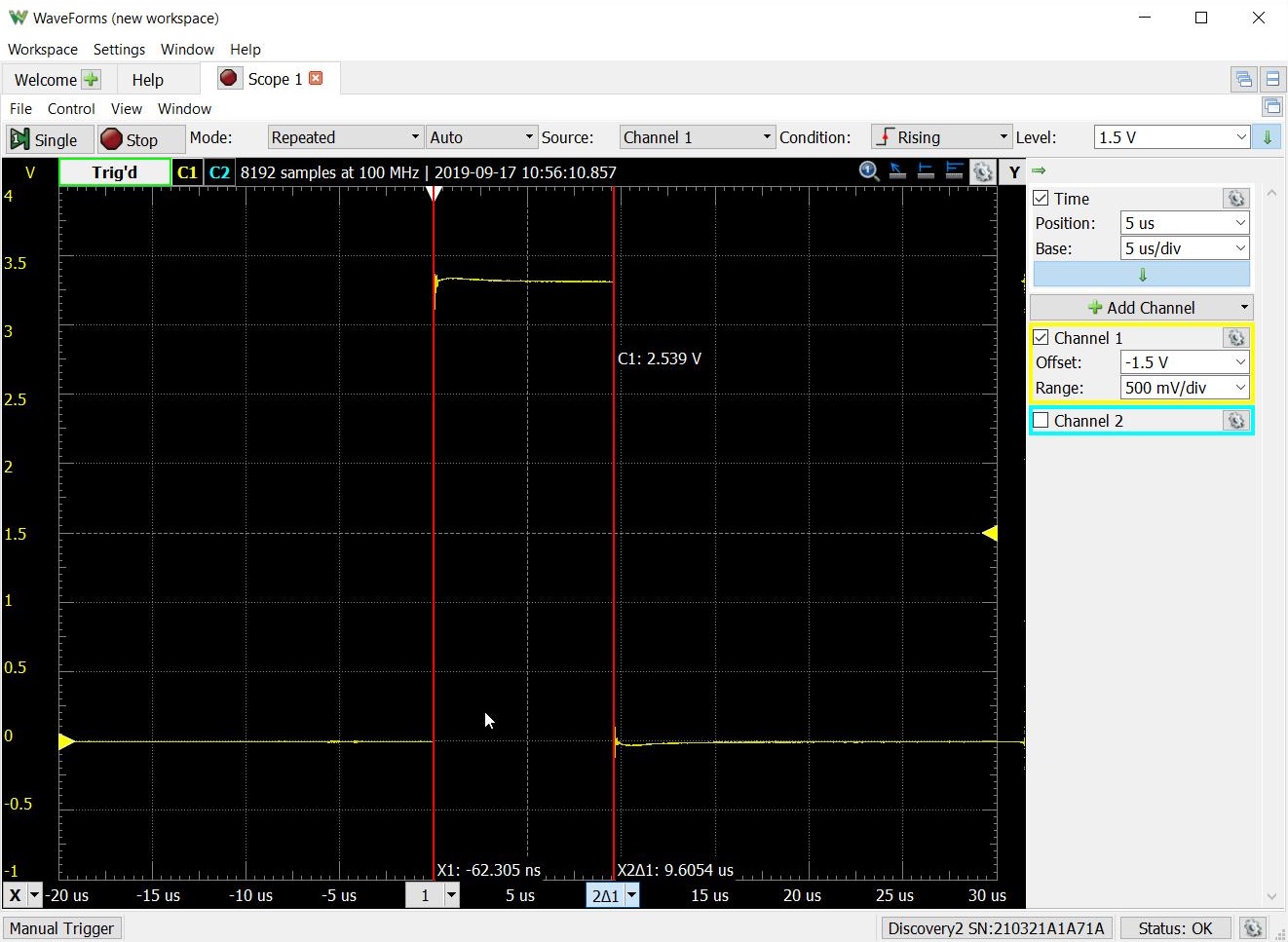Open the plot settings gear above the scroll bar

(x=982, y=170)
